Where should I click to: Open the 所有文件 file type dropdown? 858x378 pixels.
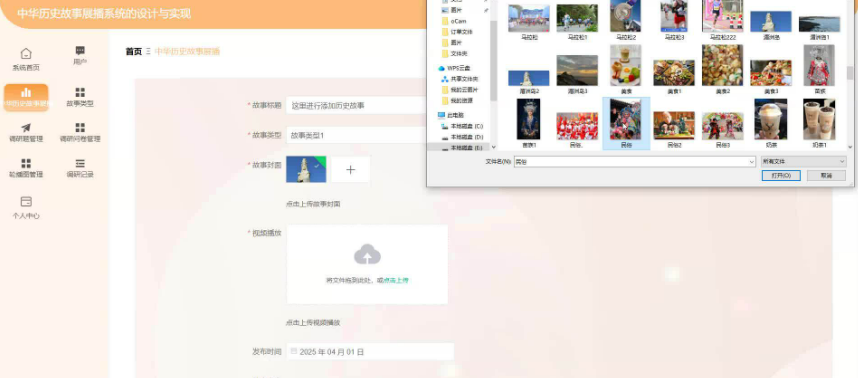[803, 162]
